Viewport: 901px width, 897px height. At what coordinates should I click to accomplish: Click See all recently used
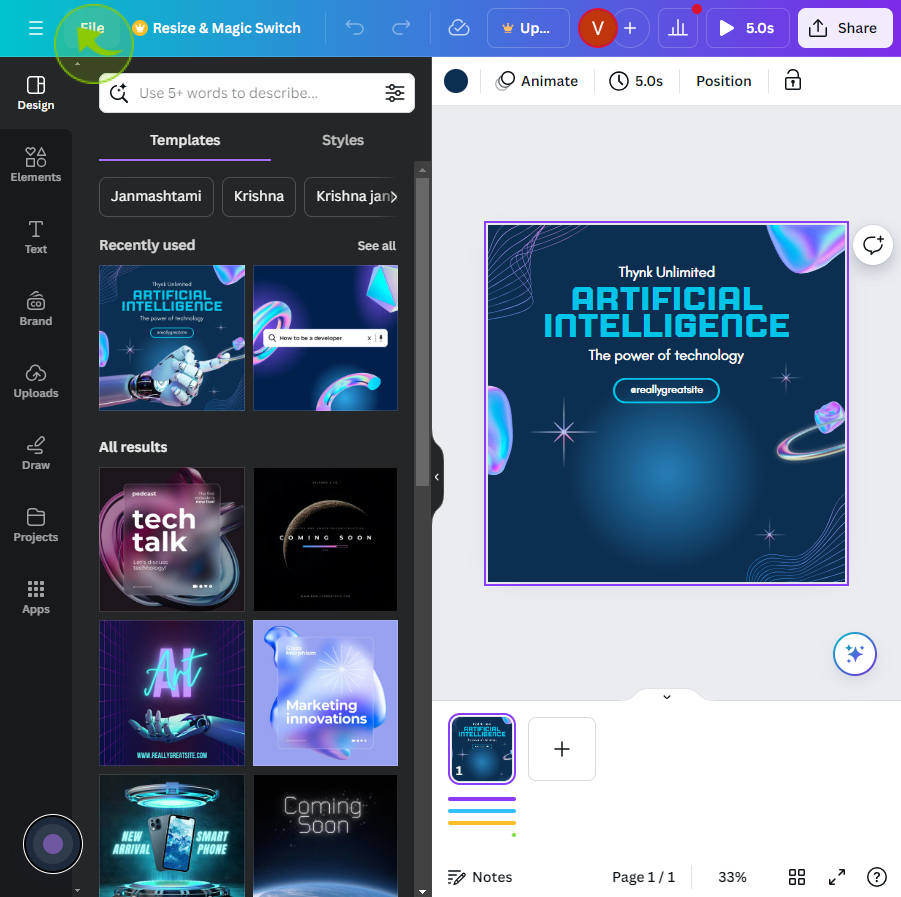[x=376, y=246]
